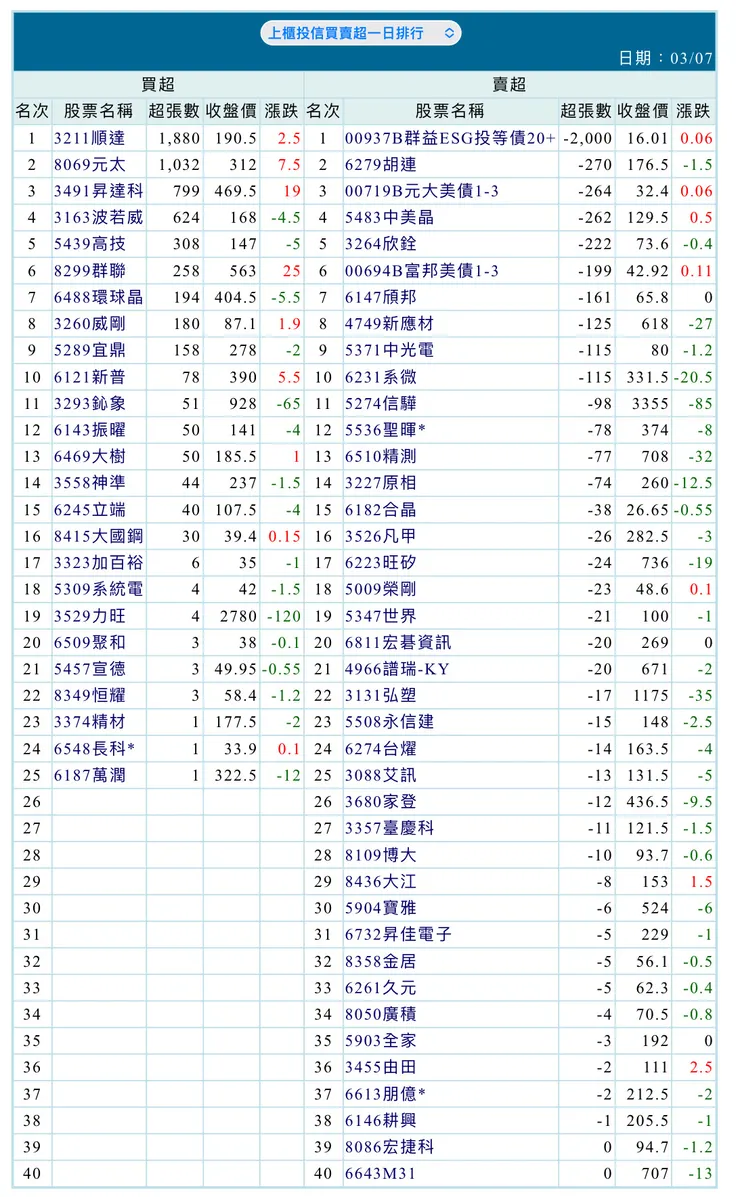Open stock link 8358金居
The height and width of the screenshot is (1197, 740).
click(x=380, y=961)
